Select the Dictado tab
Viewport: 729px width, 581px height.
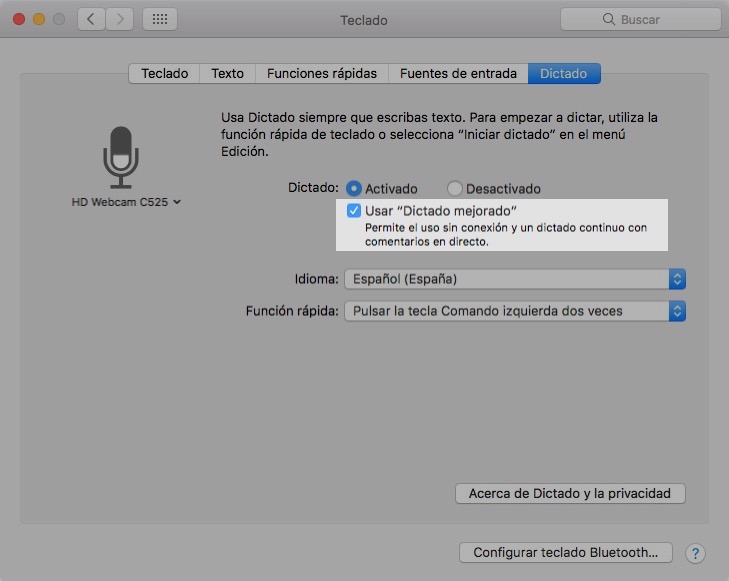click(564, 73)
